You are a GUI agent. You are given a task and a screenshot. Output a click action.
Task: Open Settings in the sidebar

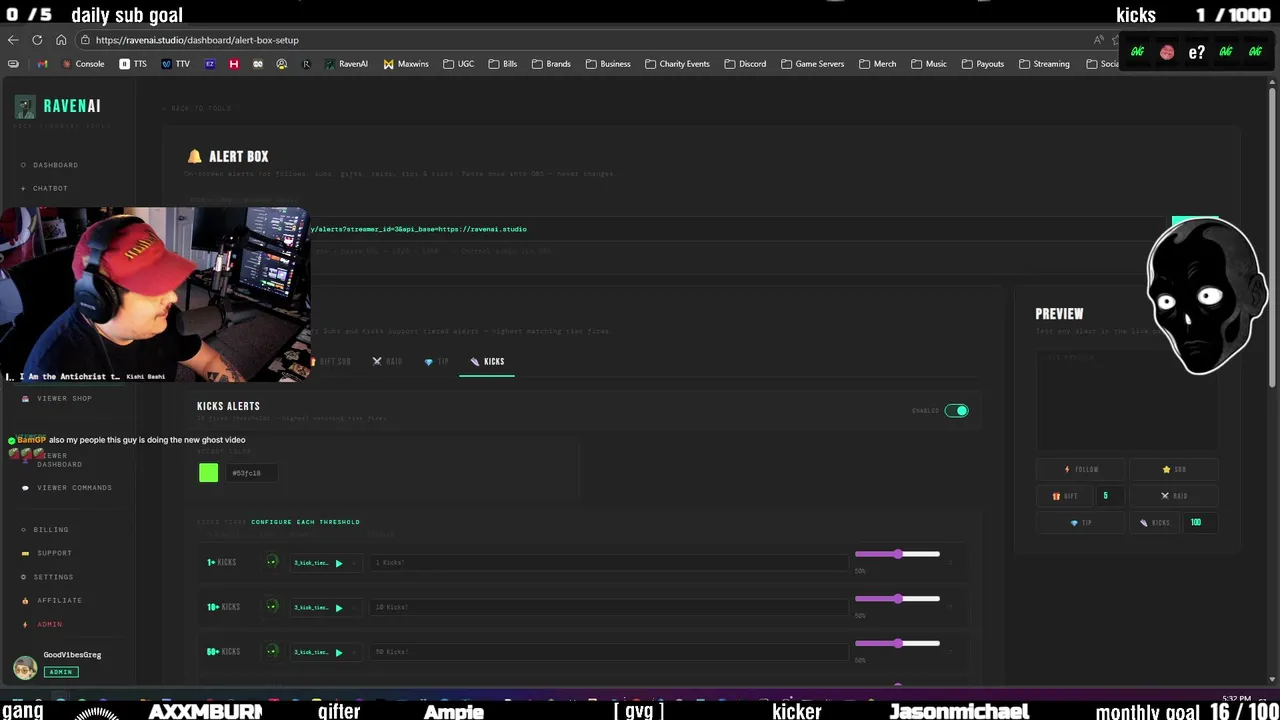pos(47,577)
